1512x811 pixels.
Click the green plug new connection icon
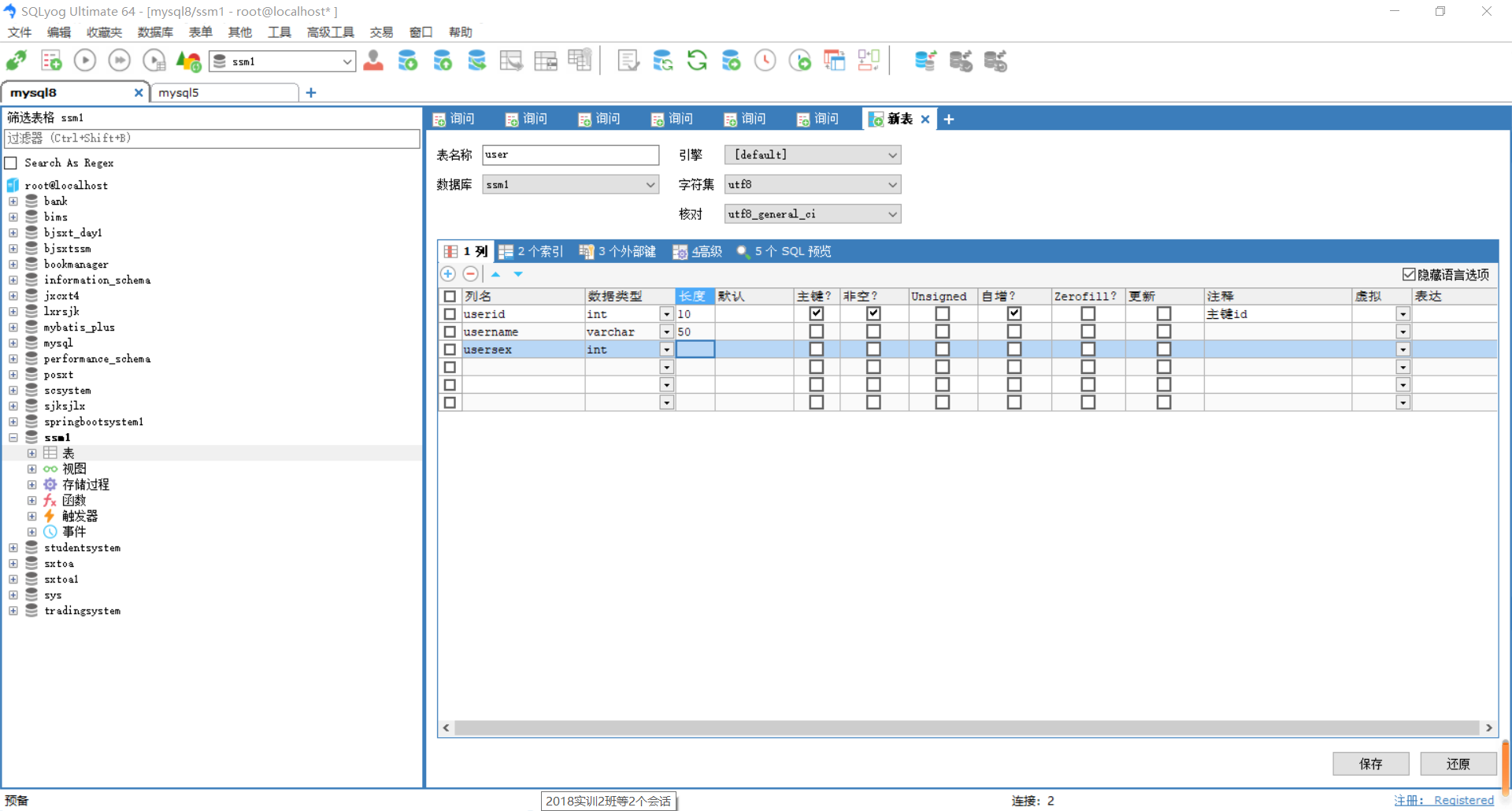[x=17, y=61]
